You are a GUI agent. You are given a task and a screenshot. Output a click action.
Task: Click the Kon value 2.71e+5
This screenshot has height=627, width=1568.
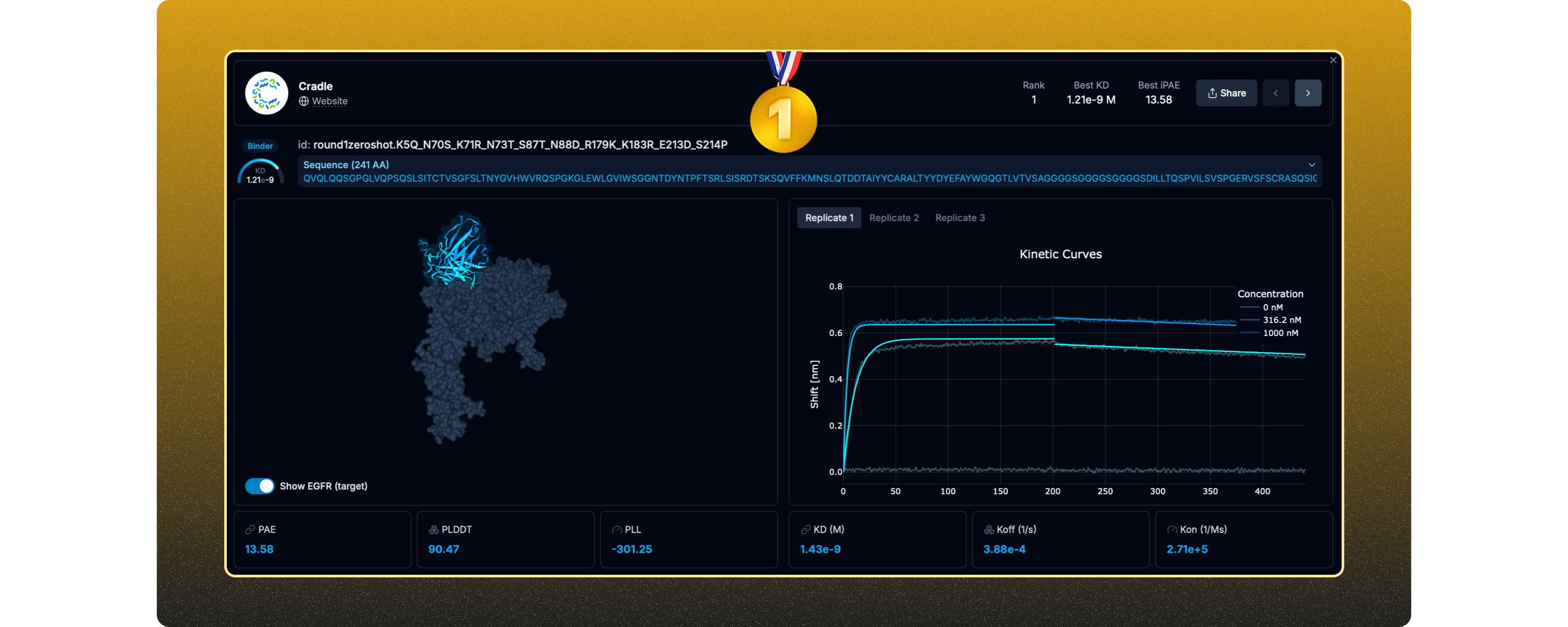click(x=1187, y=549)
